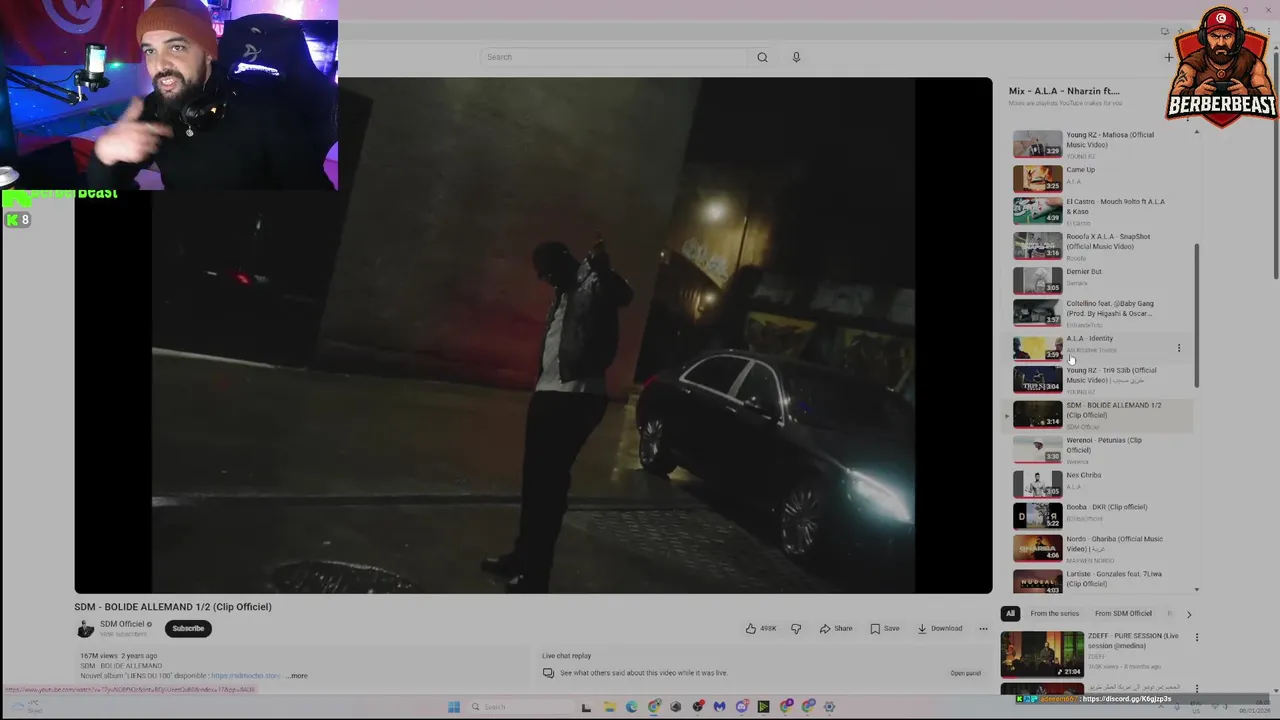The height and width of the screenshot is (720, 1280).
Task: Open the sdmocho.store link in description
Action: (245, 676)
